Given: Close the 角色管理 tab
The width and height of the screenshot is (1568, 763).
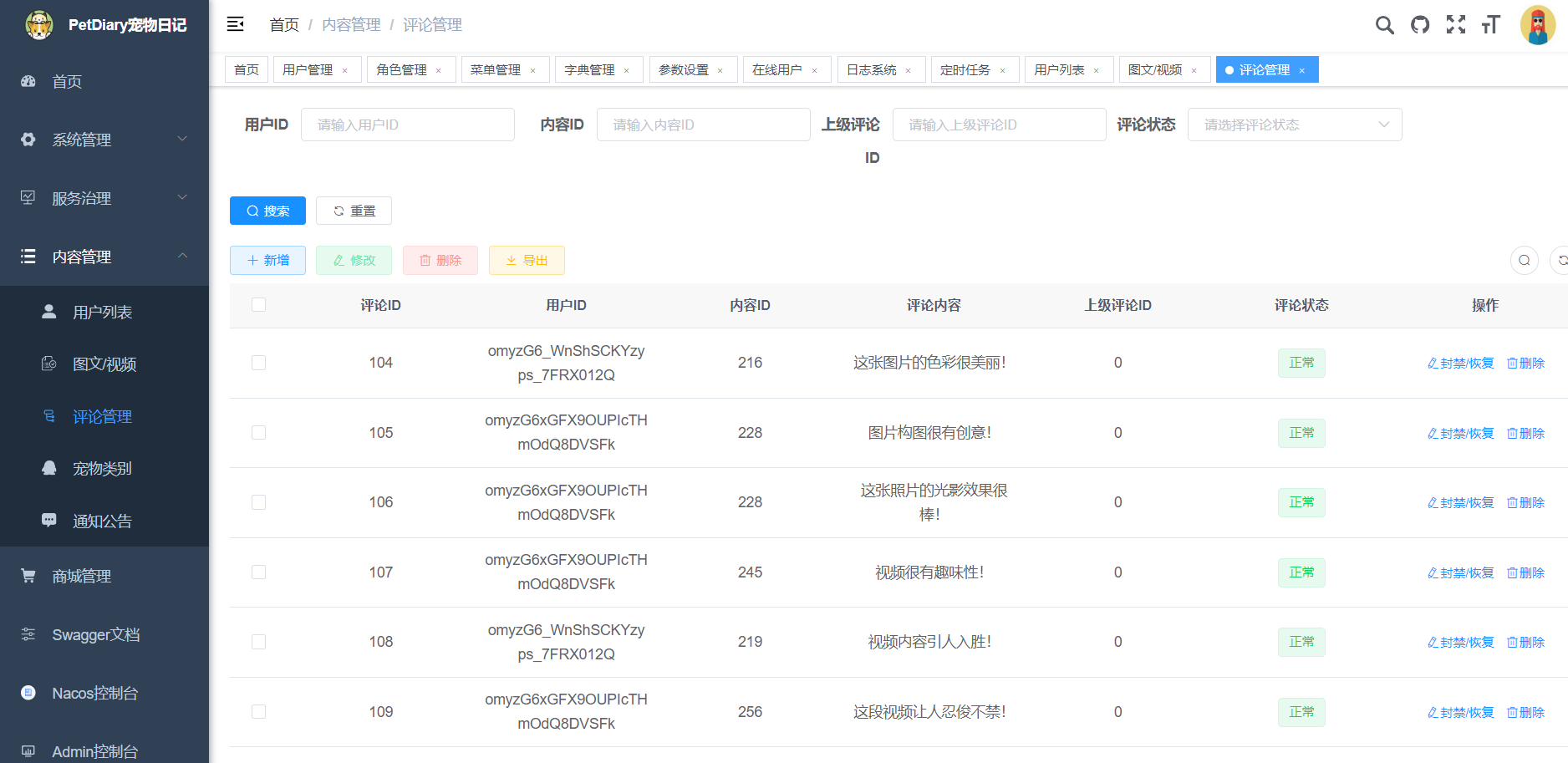Looking at the screenshot, I should coord(438,70).
